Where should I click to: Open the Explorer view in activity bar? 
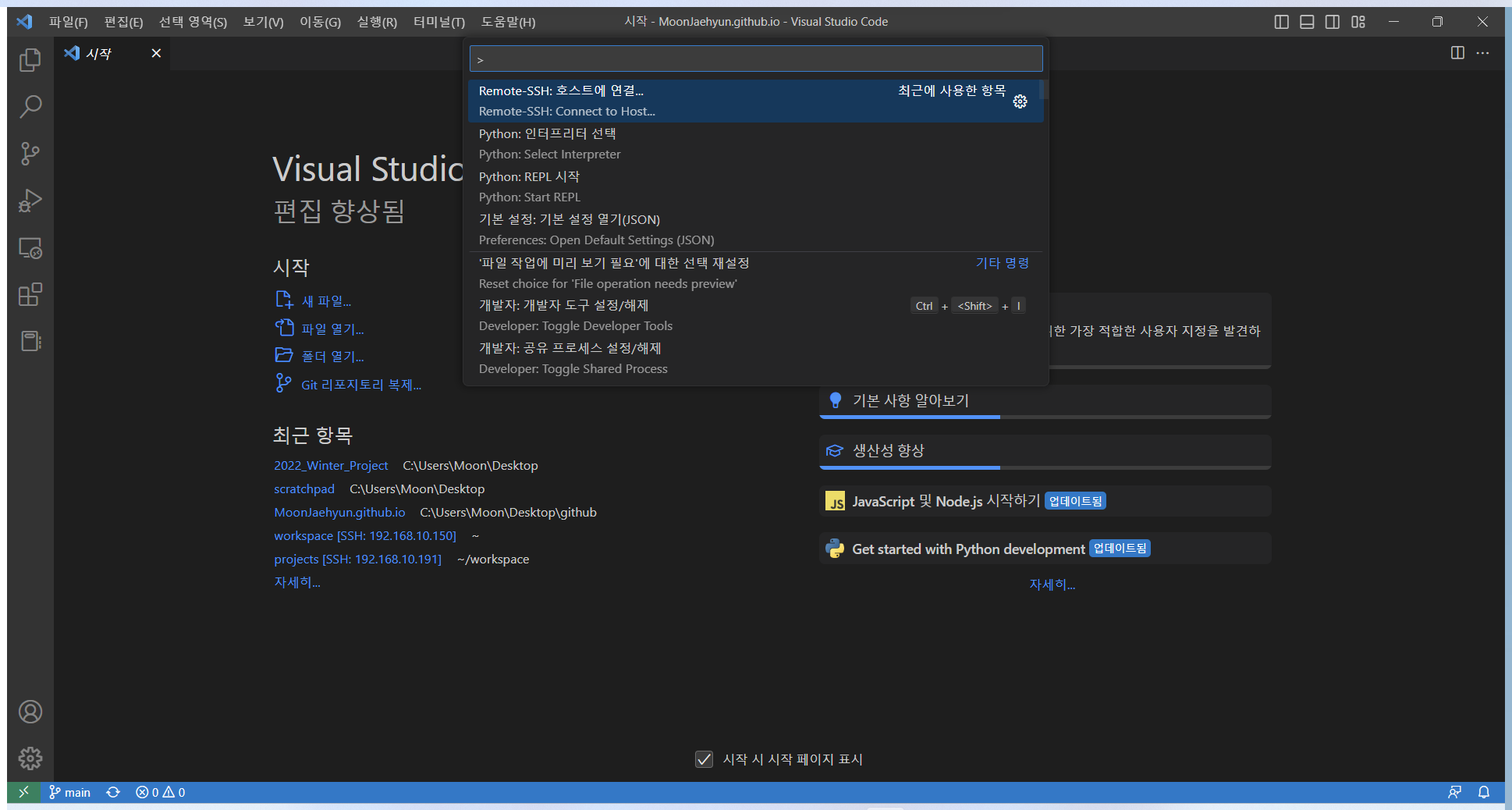point(30,60)
